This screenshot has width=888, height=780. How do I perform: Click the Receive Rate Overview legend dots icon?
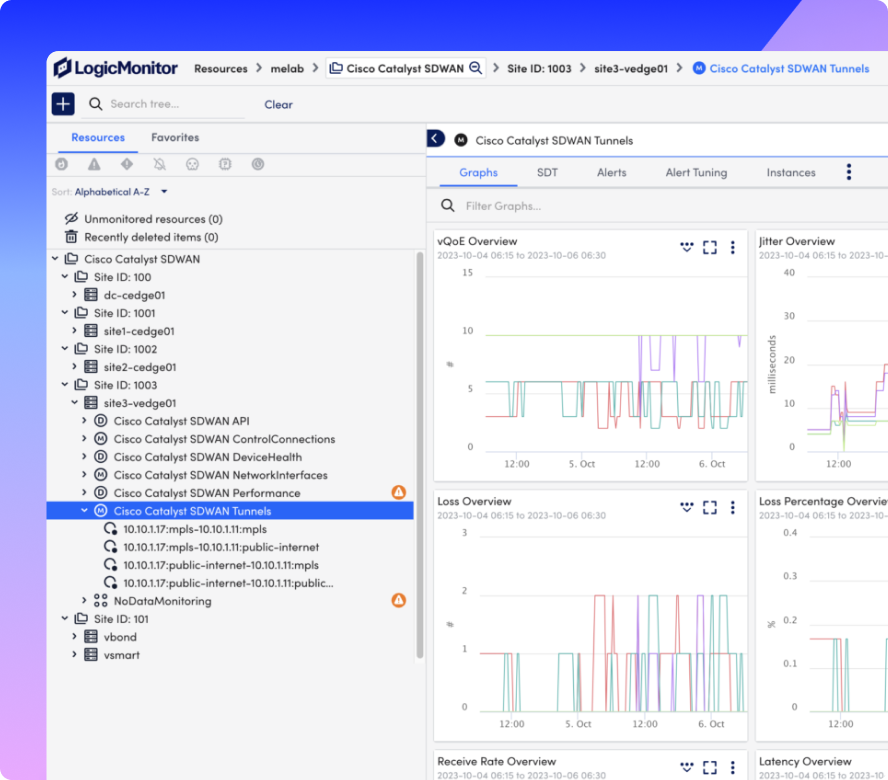pos(686,767)
